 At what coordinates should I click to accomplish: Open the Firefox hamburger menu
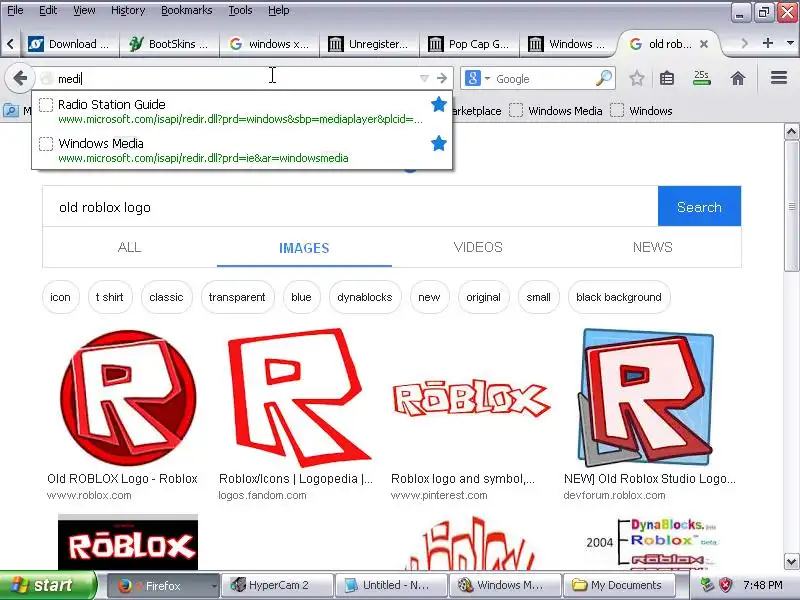point(779,78)
